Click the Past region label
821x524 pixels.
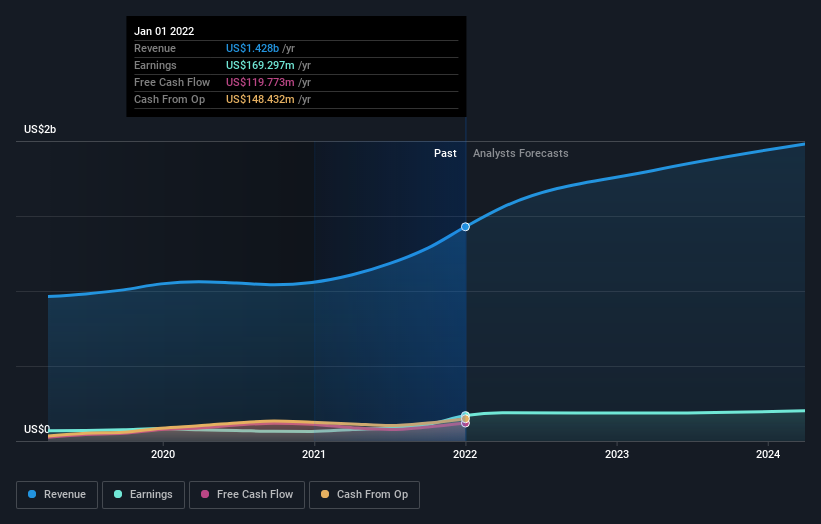point(445,153)
